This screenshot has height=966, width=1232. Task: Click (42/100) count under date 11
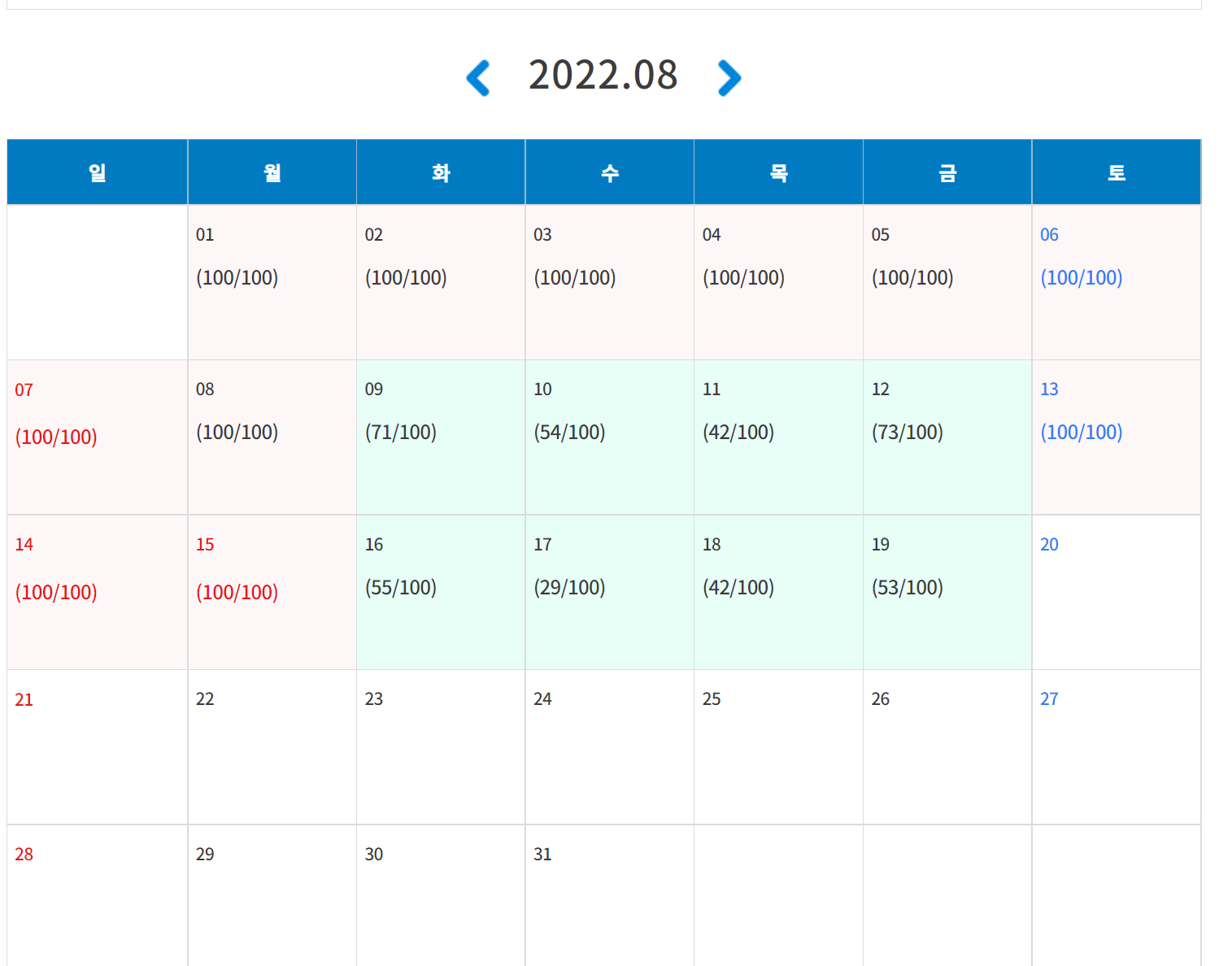[738, 433]
